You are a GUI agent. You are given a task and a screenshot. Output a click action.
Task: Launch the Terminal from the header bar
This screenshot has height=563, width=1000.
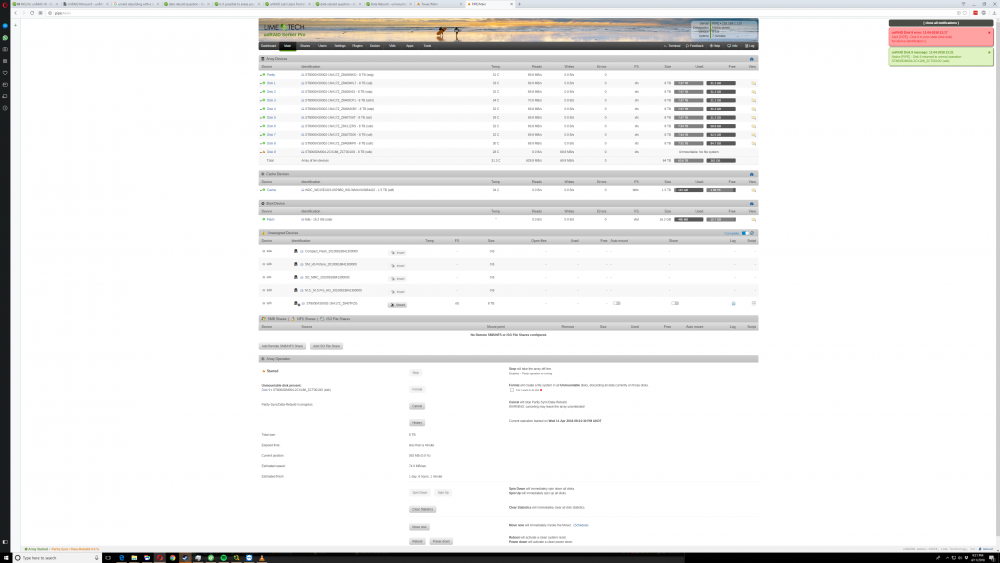tap(672, 46)
